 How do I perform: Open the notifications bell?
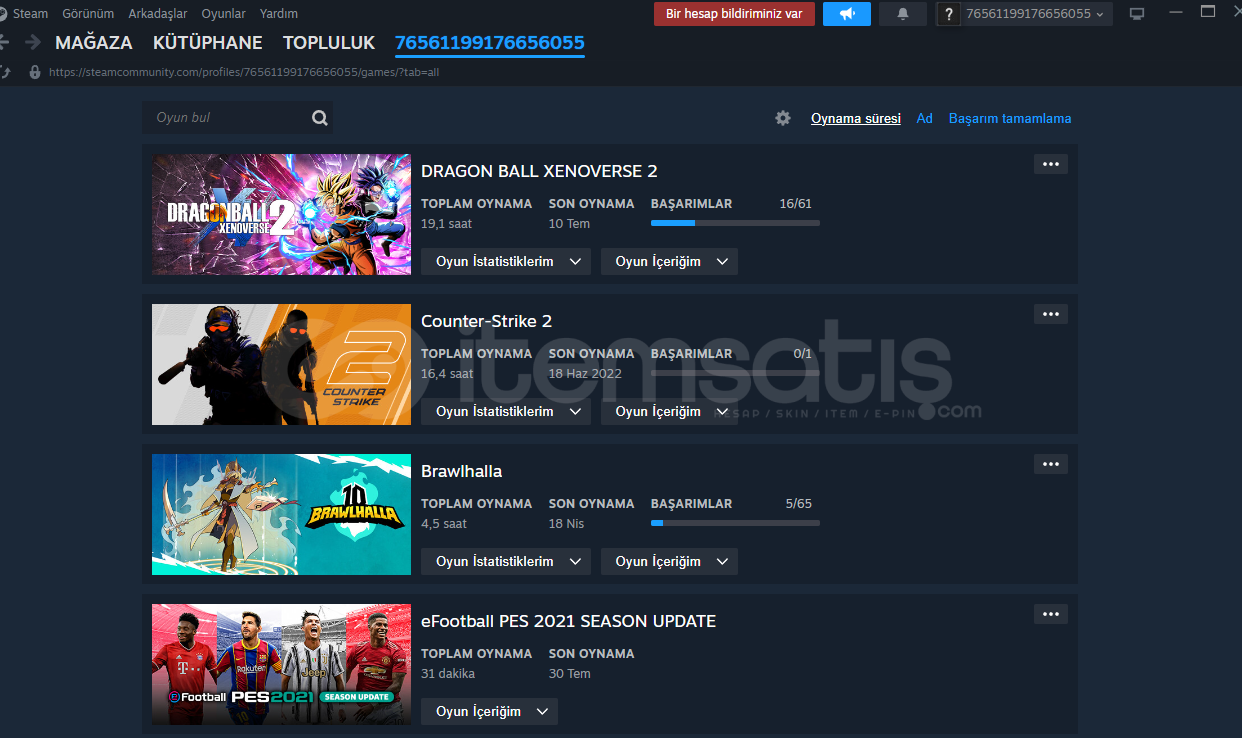point(903,14)
